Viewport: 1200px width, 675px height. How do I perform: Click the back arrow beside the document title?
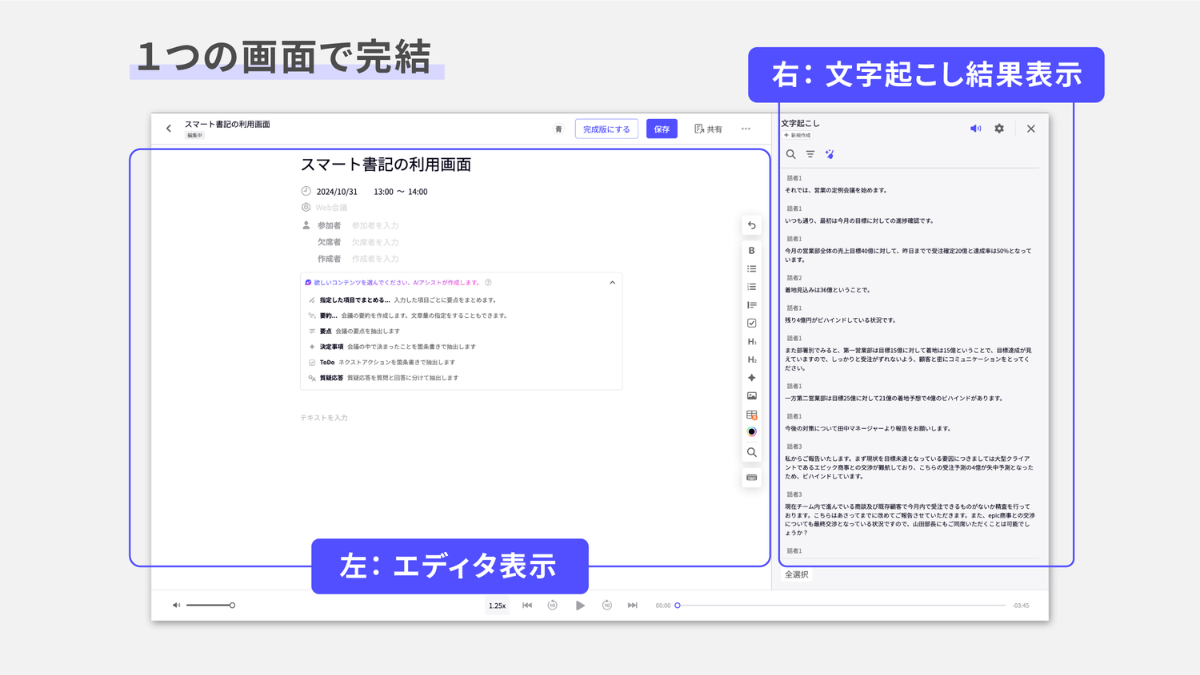169,129
